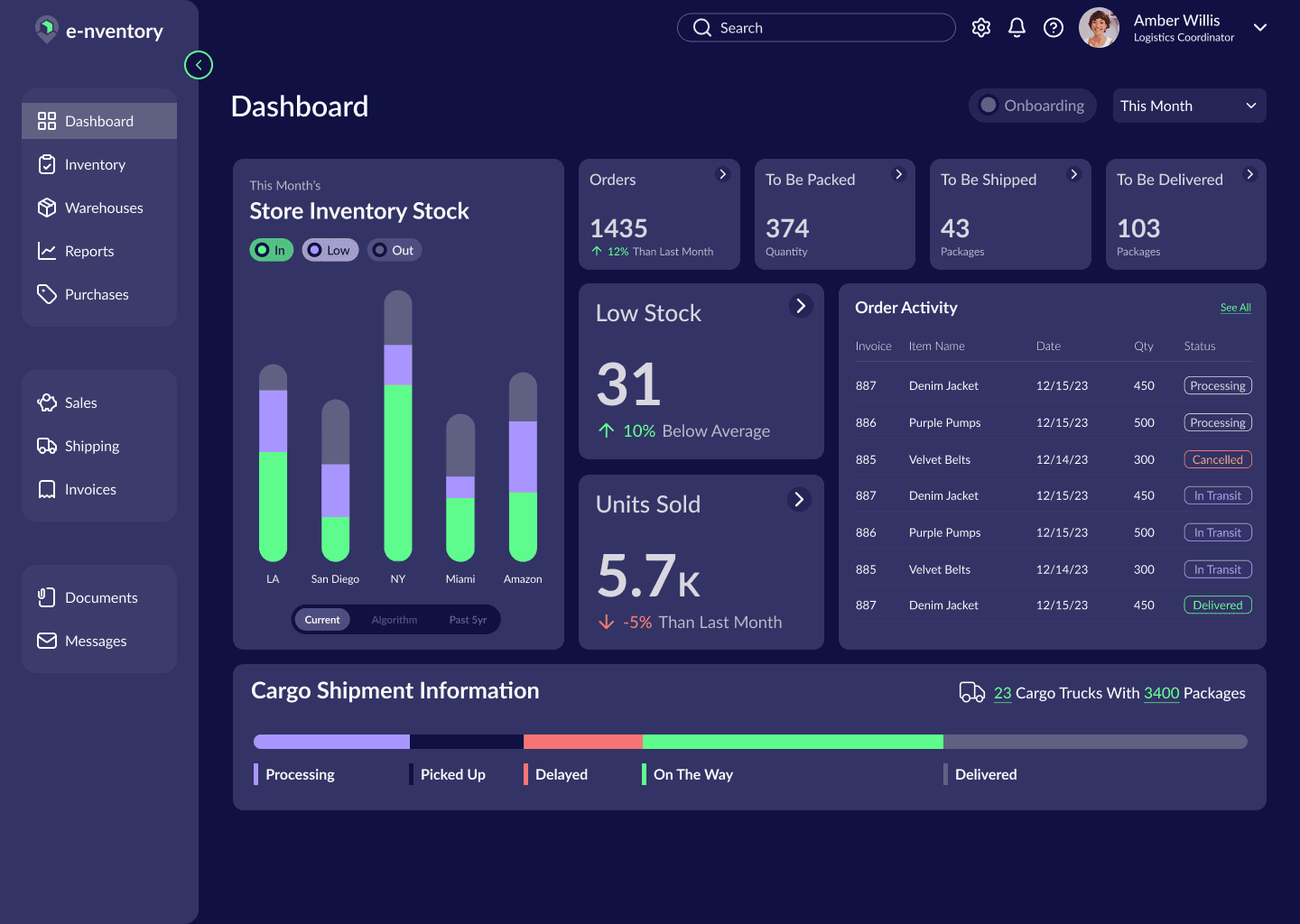Click In Transit status for Velvet Belts
The height and width of the screenshot is (924, 1300).
point(1218,570)
